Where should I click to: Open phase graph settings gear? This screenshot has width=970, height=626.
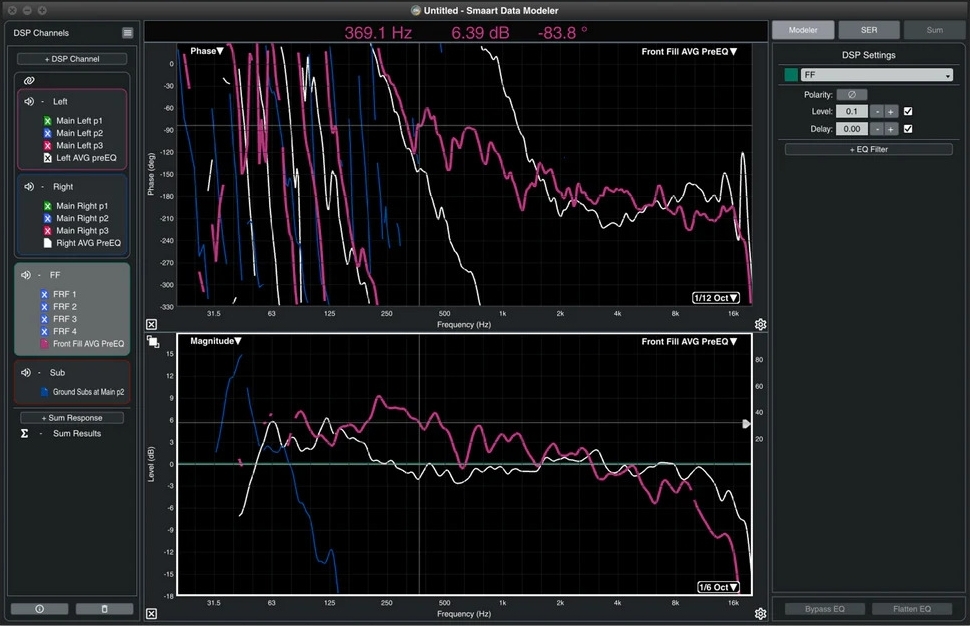[x=760, y=324]
